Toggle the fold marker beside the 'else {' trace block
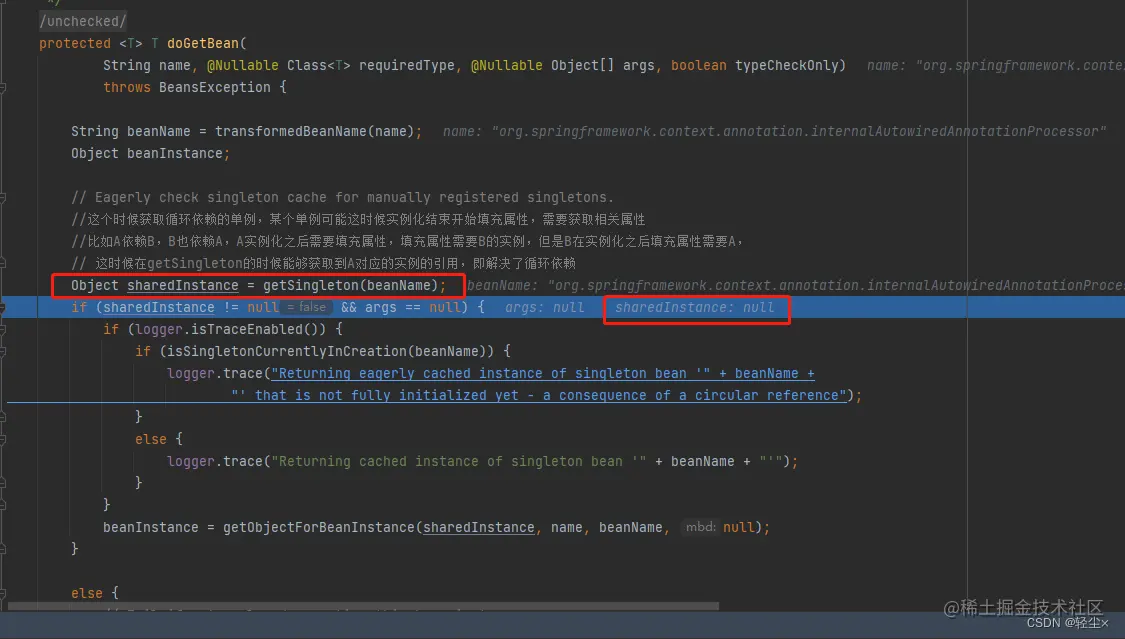The image size is (1125, 639). pos(3,439)
